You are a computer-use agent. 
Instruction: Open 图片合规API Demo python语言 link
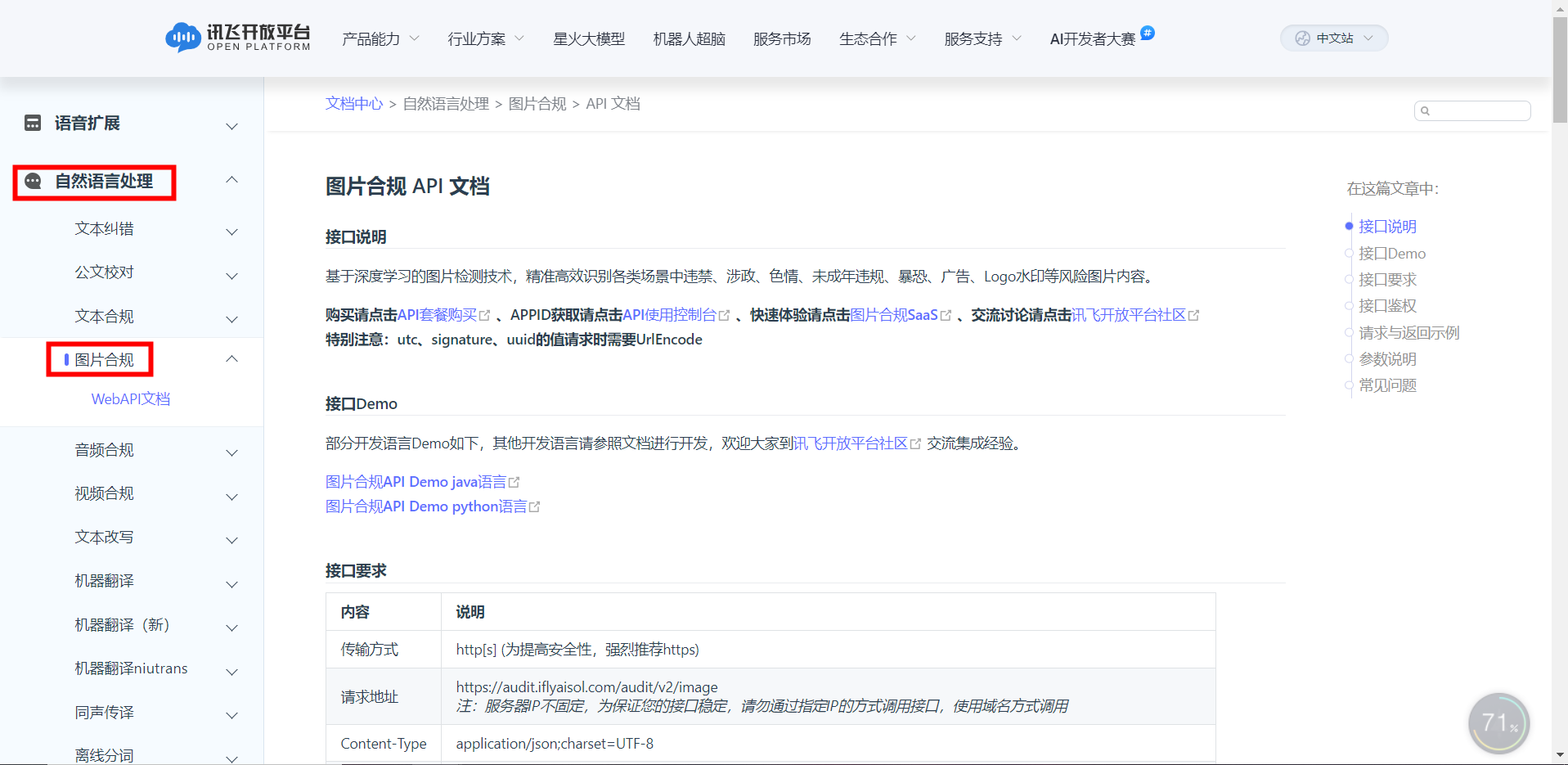click(426, 506)
